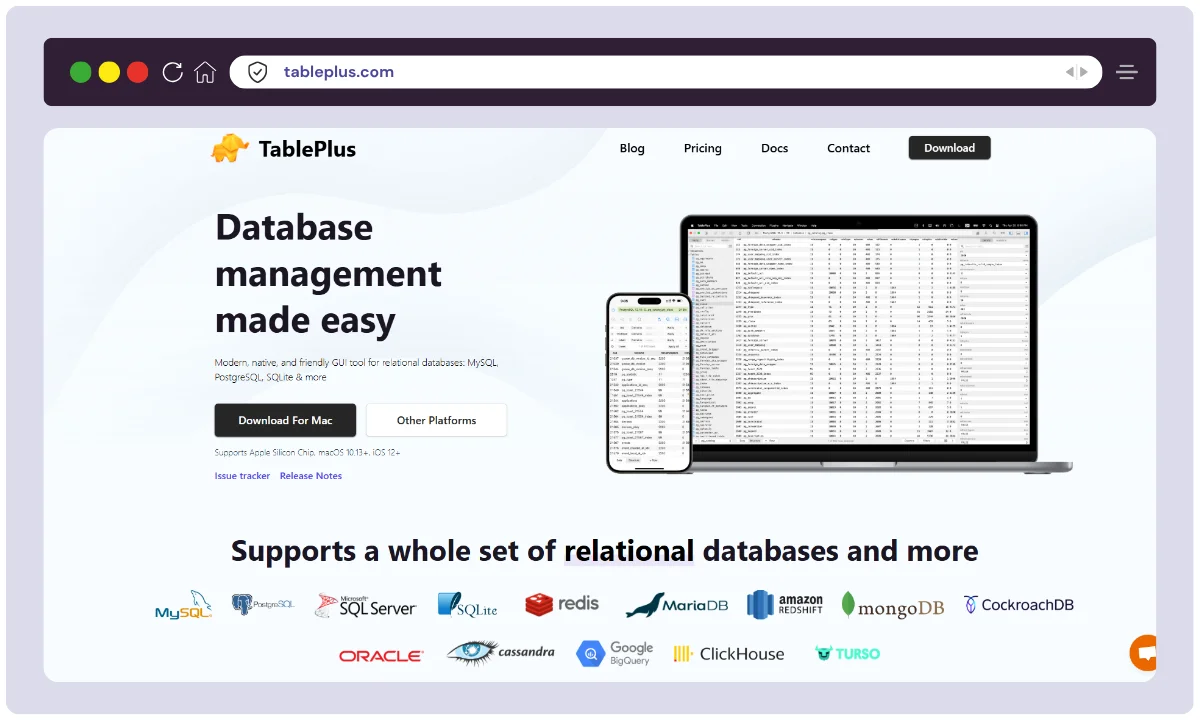Click the 'Modern, native, and friendly GUI' description
Viewport: 1200px width, 720px height.
tap(356, 370)
